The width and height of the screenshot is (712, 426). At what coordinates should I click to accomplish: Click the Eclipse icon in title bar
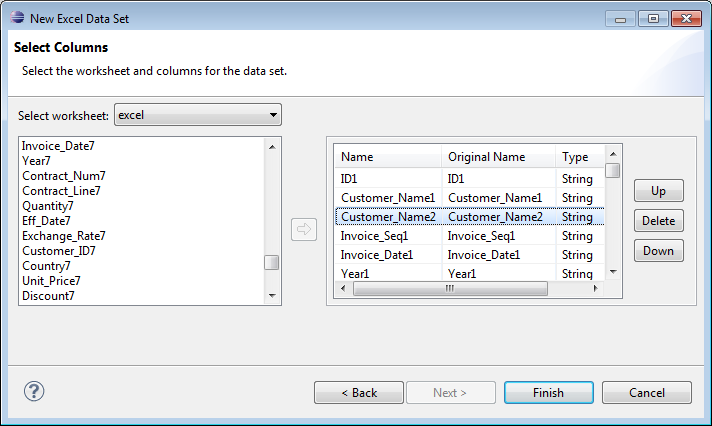(17, 17)
